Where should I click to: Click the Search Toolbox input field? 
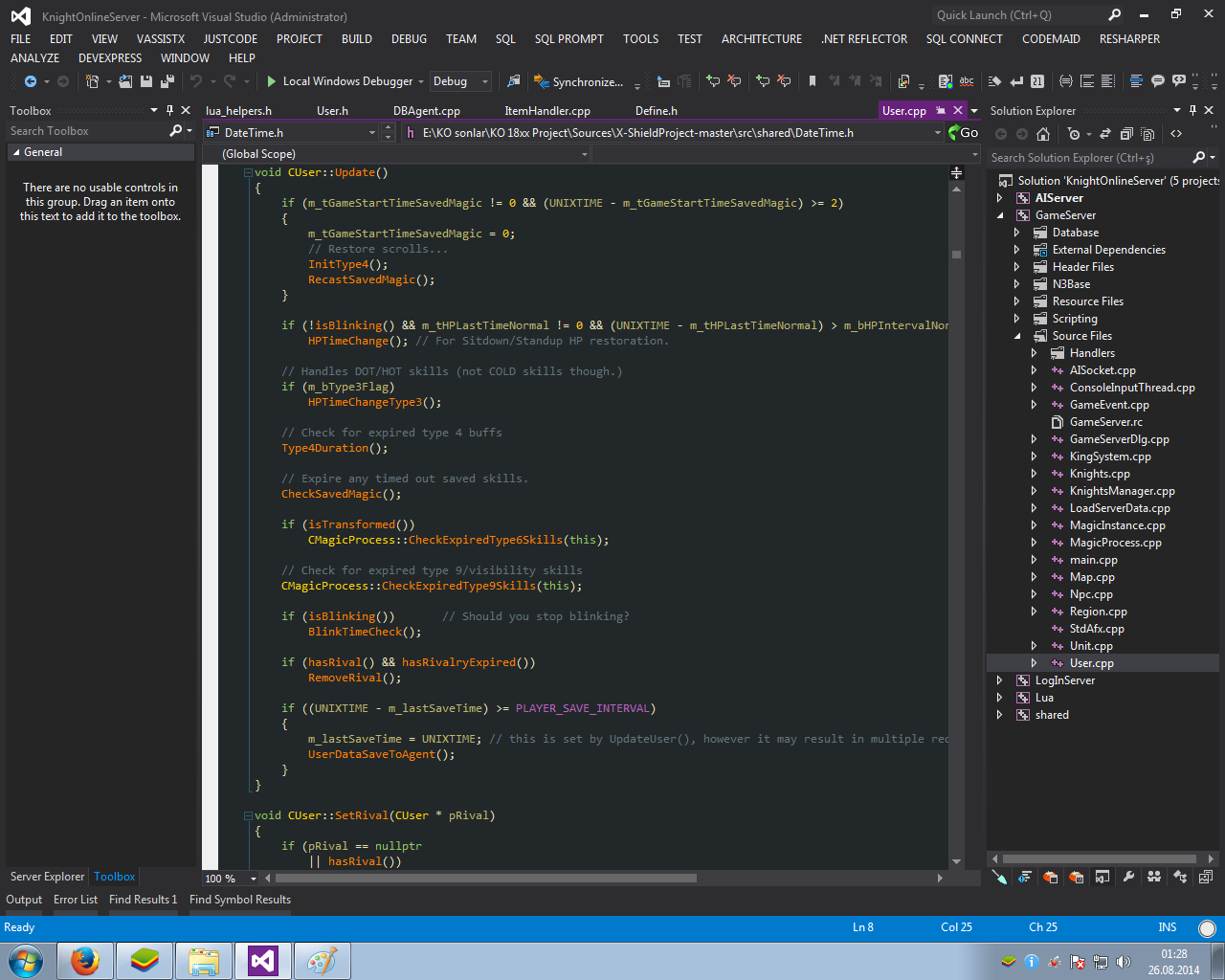coord(88,131)
